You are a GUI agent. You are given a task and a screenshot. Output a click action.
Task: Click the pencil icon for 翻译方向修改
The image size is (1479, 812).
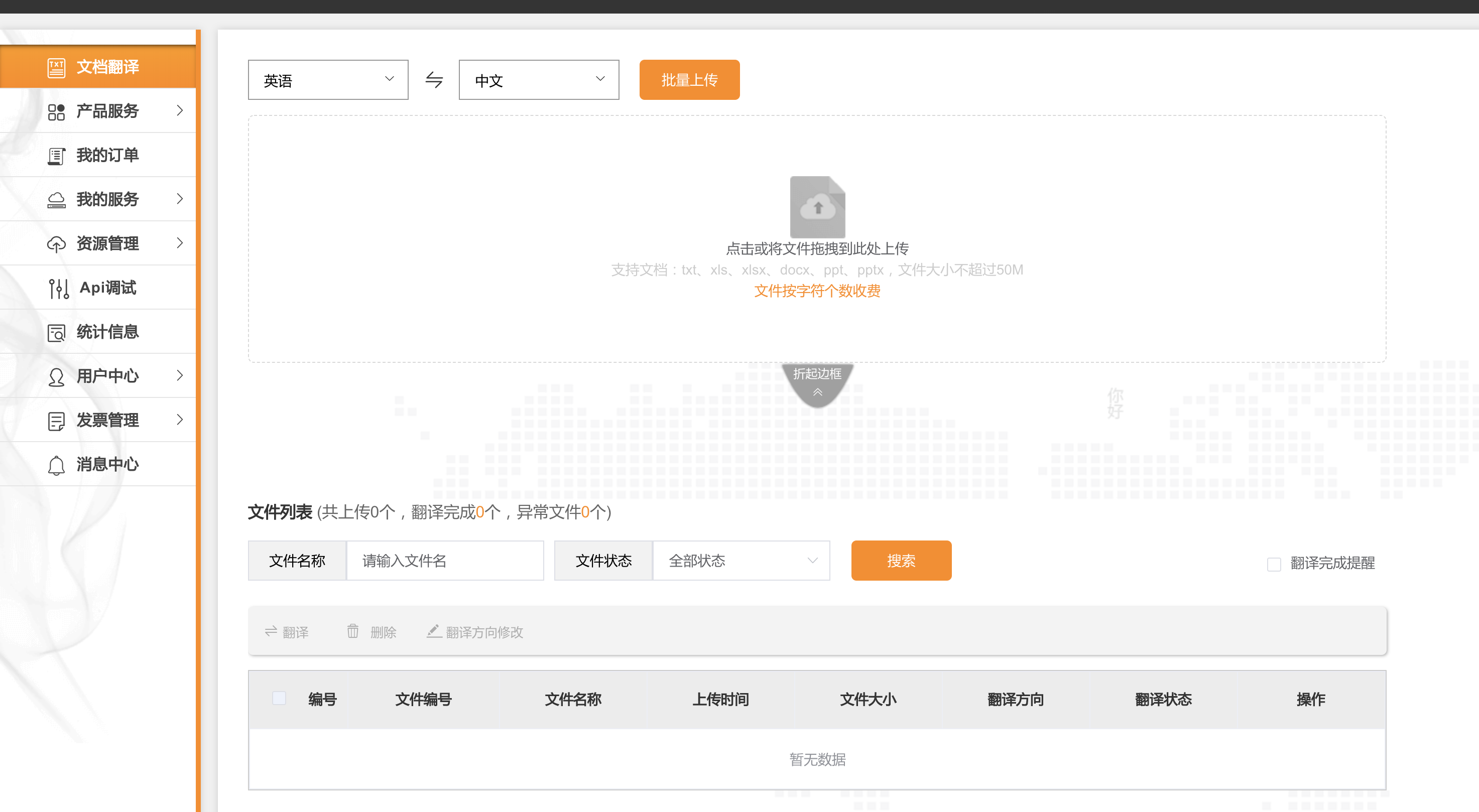[434, 631]
